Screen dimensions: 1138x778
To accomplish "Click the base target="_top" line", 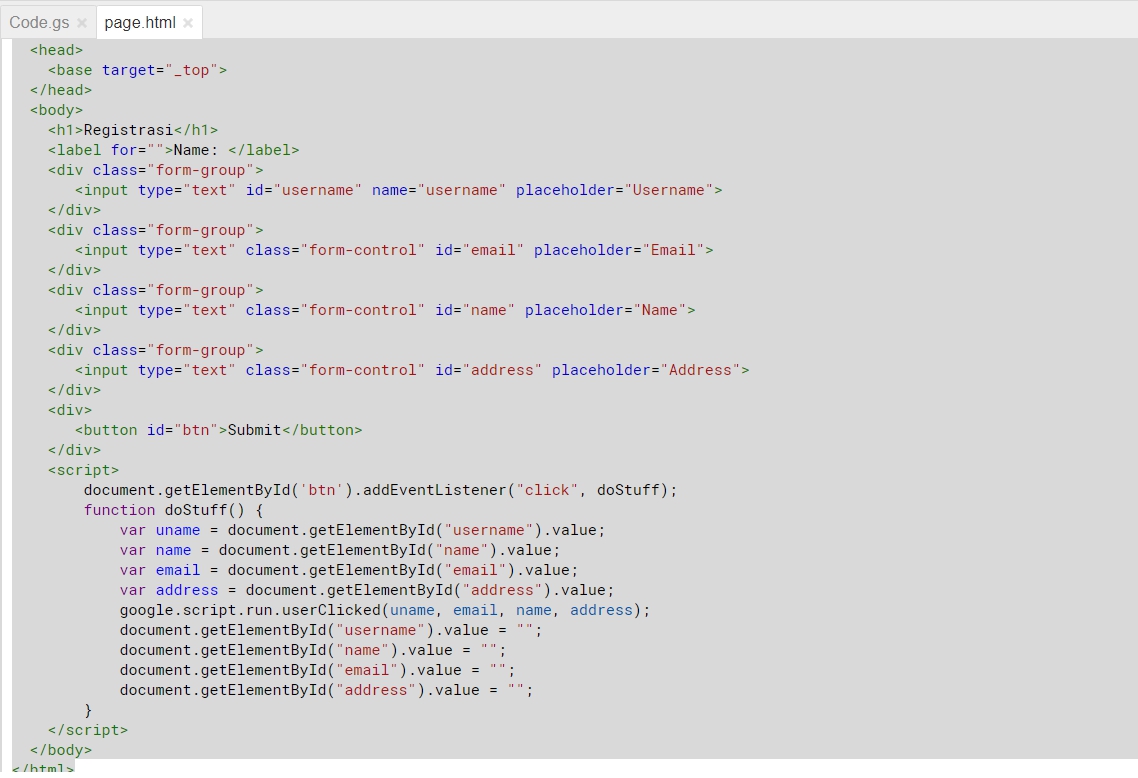I will 138,70.
